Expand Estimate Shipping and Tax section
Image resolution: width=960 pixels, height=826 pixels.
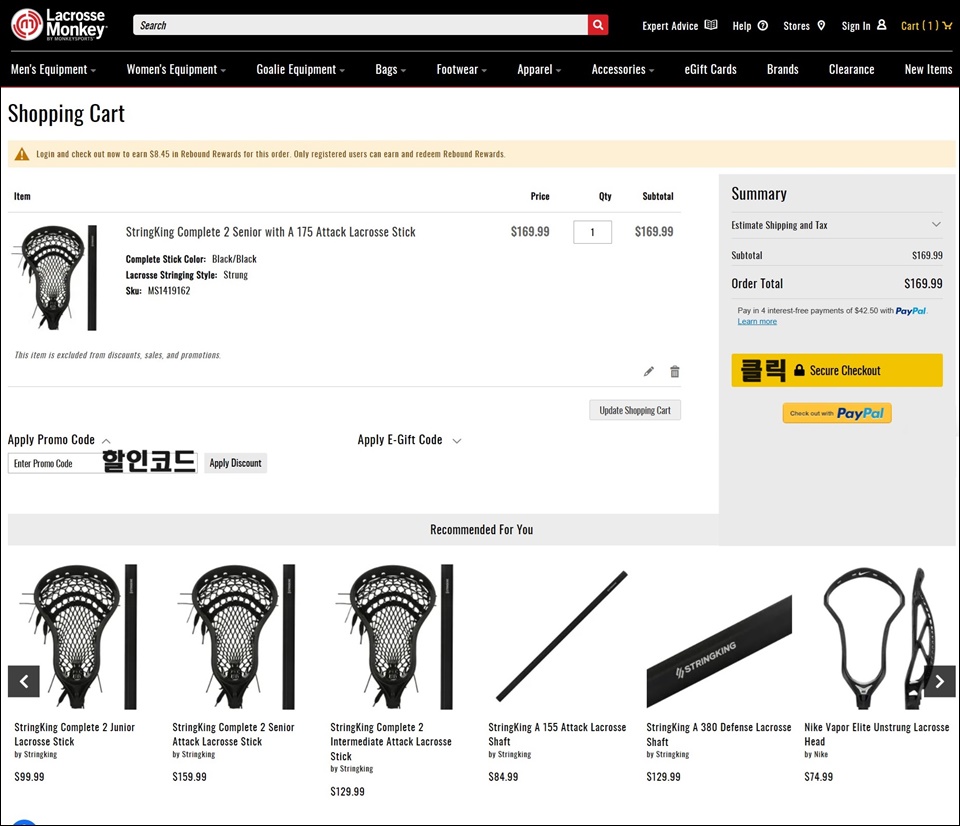[x=837, y=225]
